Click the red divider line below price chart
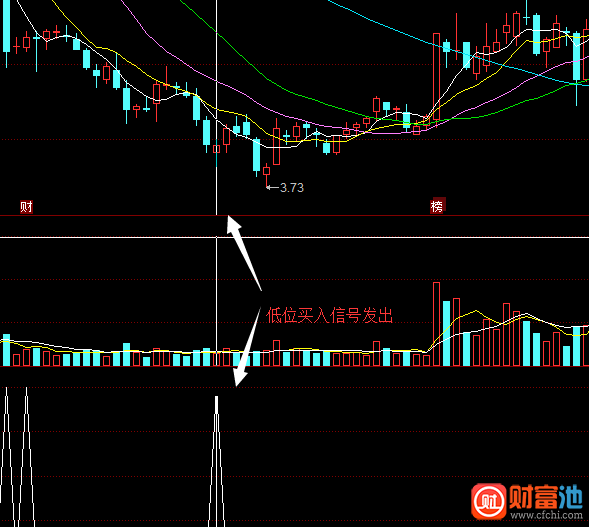 click(x=294, y=216)
